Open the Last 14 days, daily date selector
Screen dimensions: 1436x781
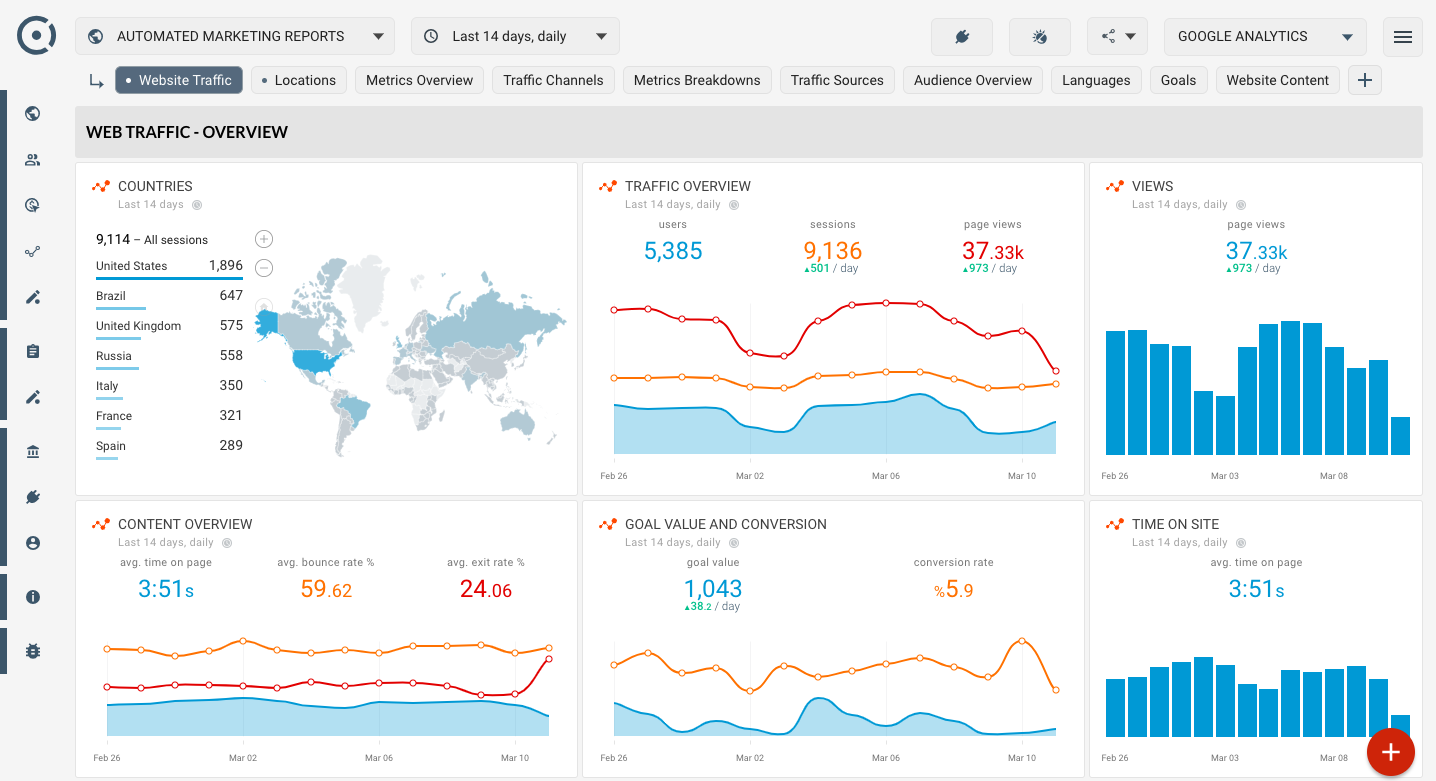click(515, 37)
